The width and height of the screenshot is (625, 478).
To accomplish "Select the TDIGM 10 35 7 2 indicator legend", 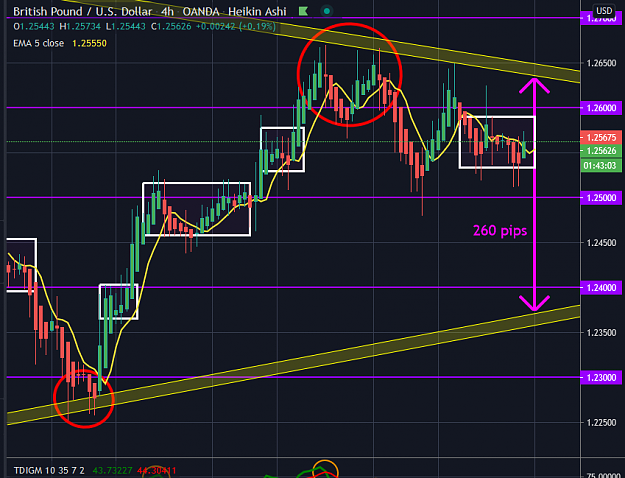I will [x=49, y=470].
